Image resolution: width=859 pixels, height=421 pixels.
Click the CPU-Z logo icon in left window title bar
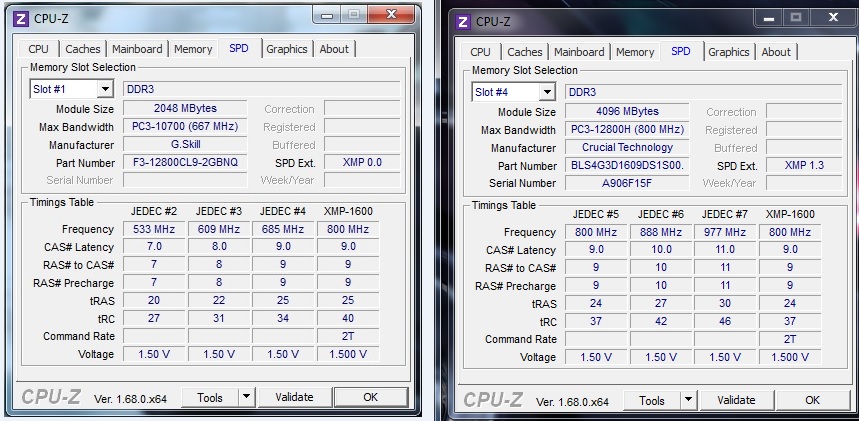point(21,19)
